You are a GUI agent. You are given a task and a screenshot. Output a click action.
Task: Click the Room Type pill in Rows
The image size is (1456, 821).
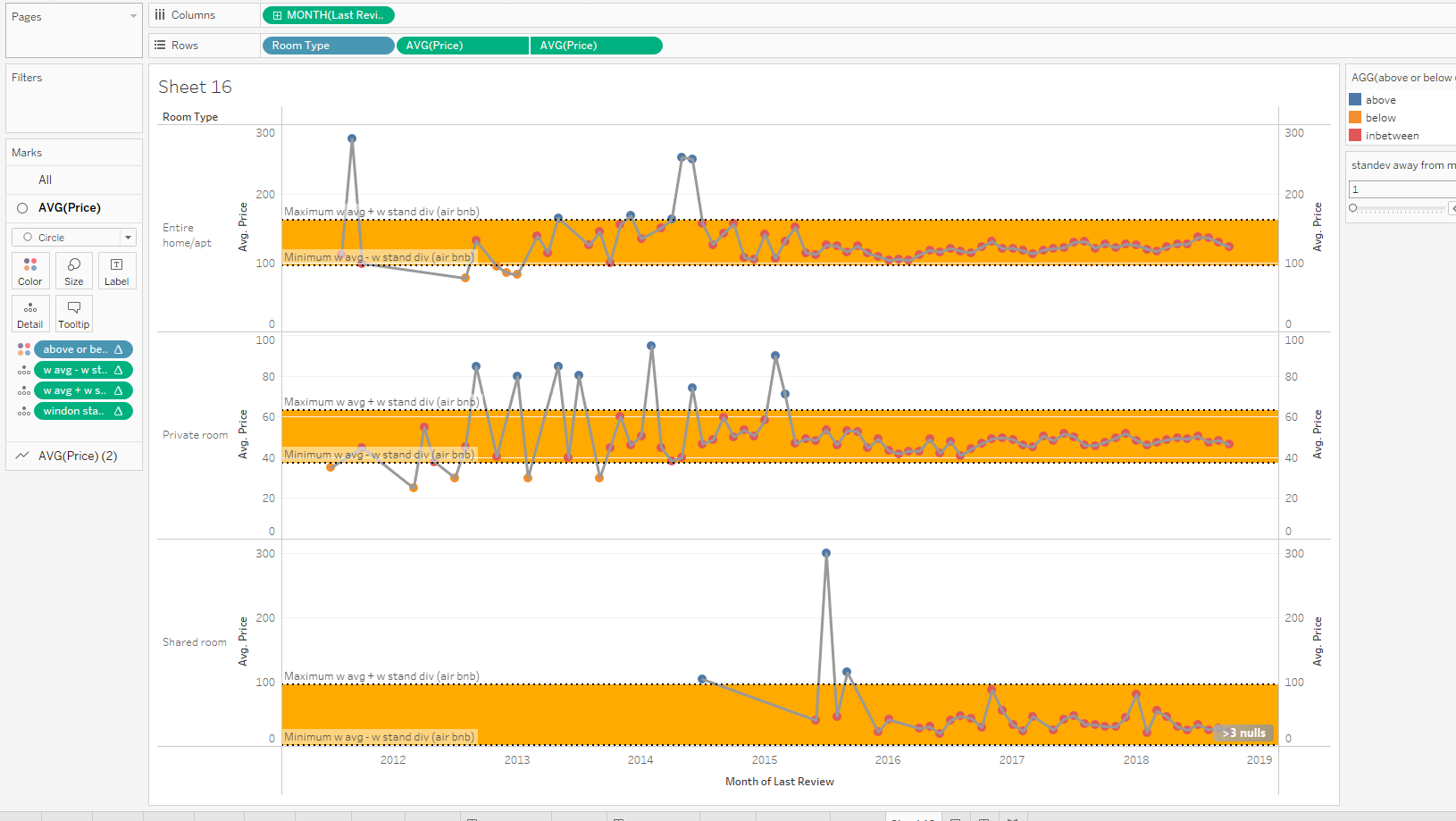[327, 46]
